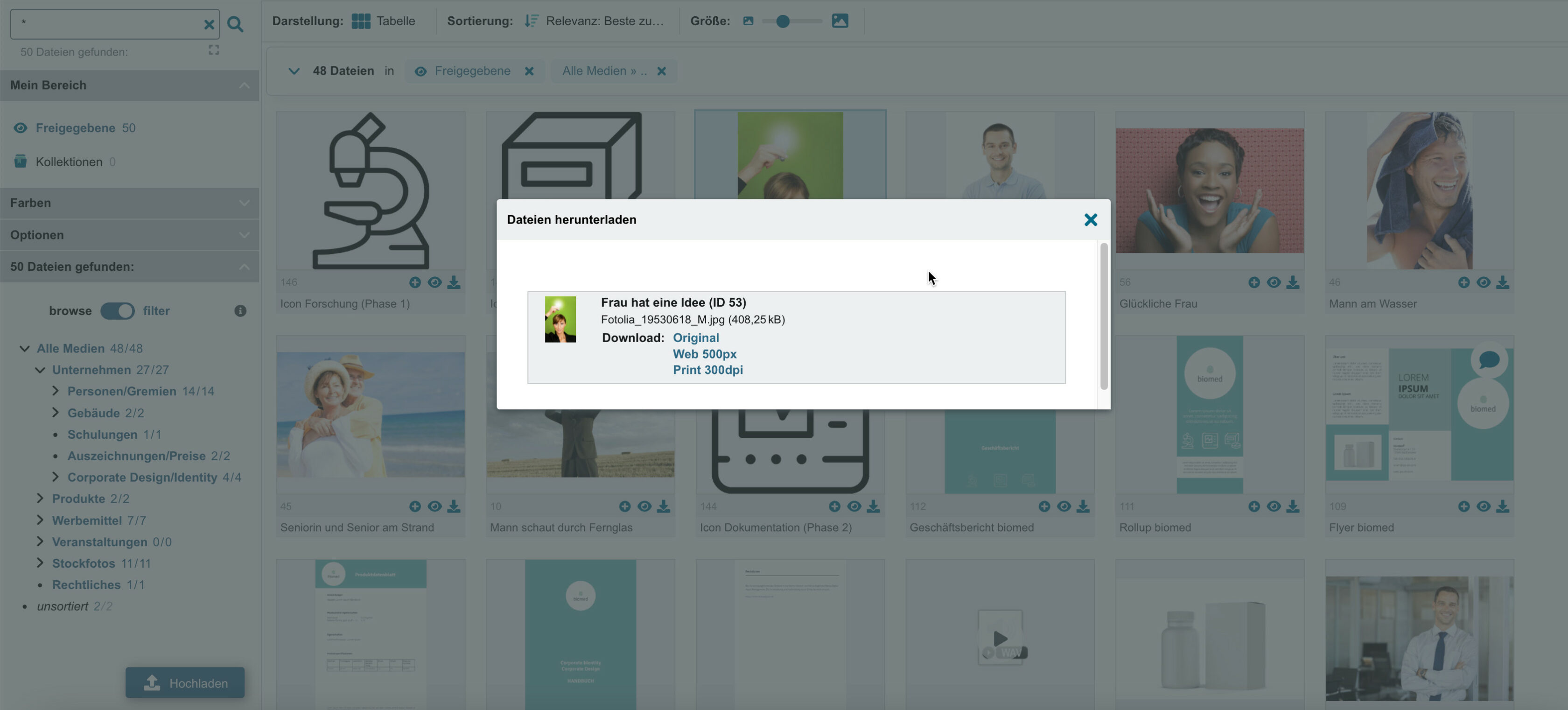The image size is (1568, 710).
Task: Select Stockfotos category in tree
Action: coord(84,563)
